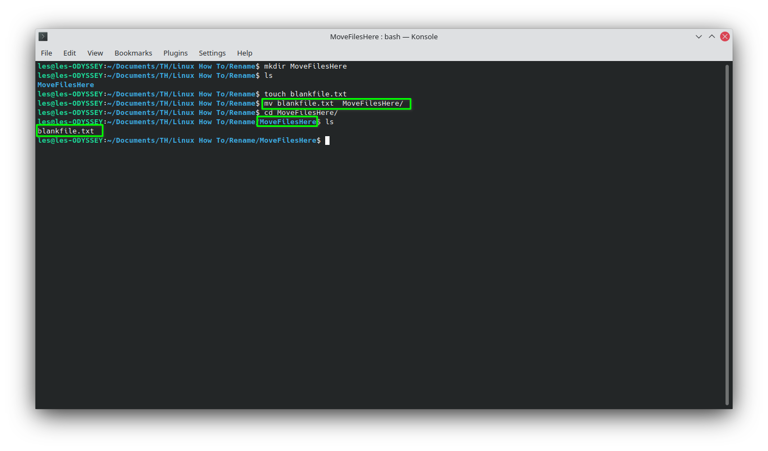Image resolution: width=768 pixels, height=451 pixels.
Task: Click the 'touch blankfile.txt' command text
Action: [x=305, y=94]
